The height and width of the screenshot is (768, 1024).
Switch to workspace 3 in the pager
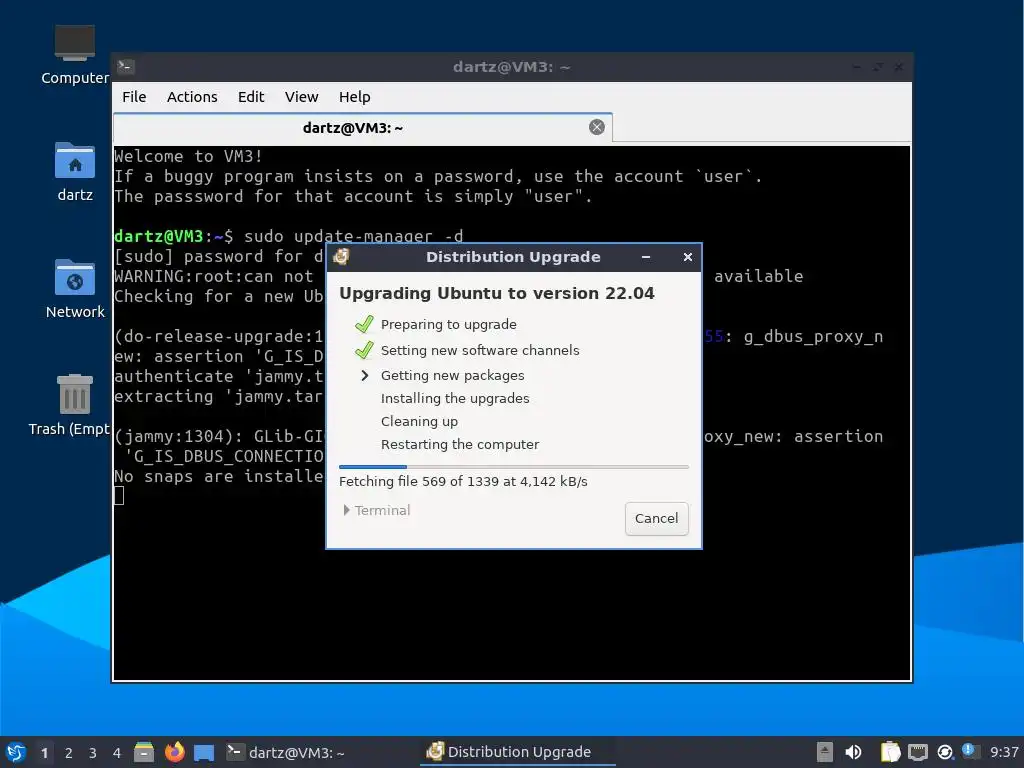(x=93, y=753)
